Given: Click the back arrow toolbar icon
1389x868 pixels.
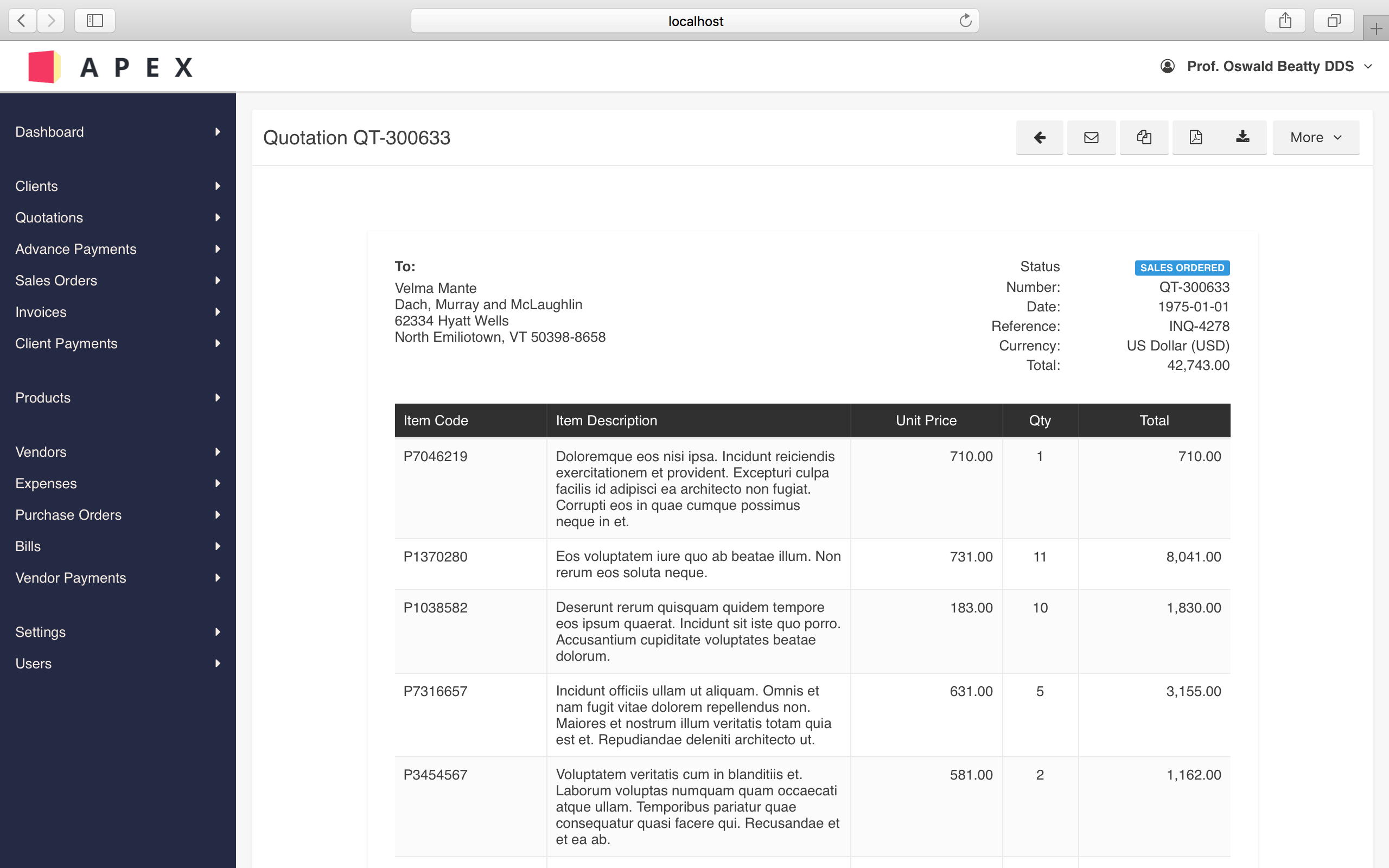Looking at the screenshot, I should tap(1040, 137).
